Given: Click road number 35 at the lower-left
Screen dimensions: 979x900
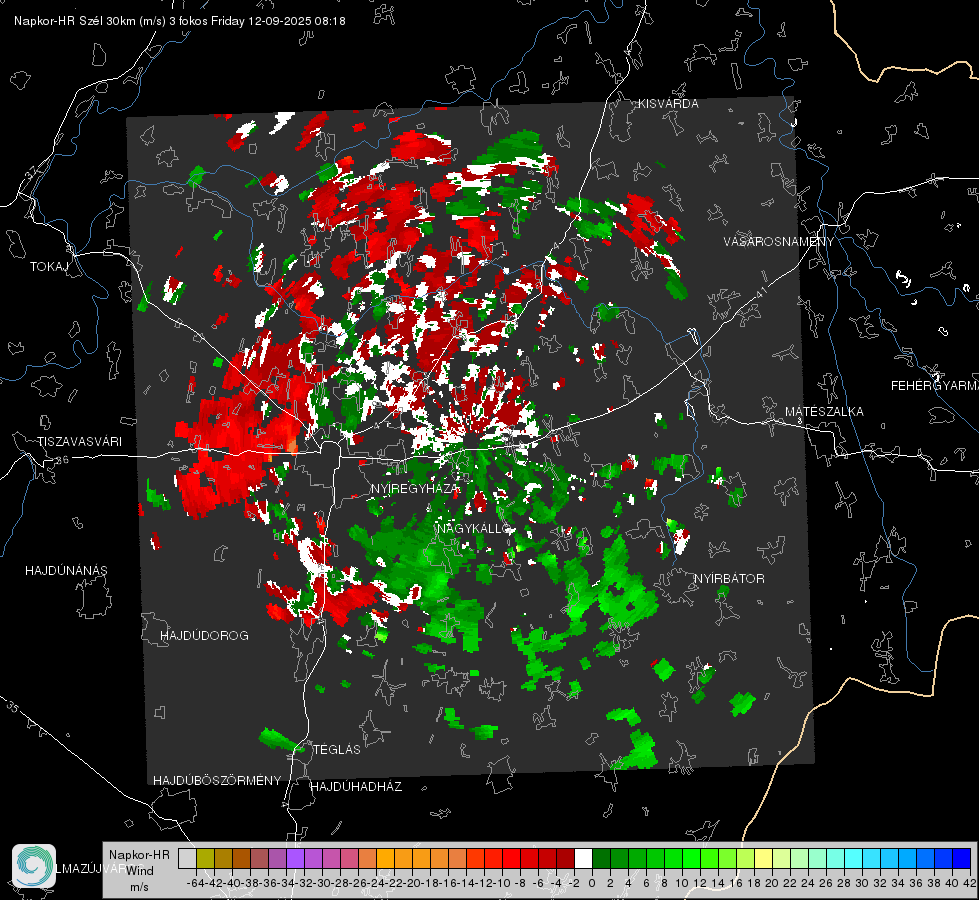Looking at the screenshot, I should [x=12, y=708].
